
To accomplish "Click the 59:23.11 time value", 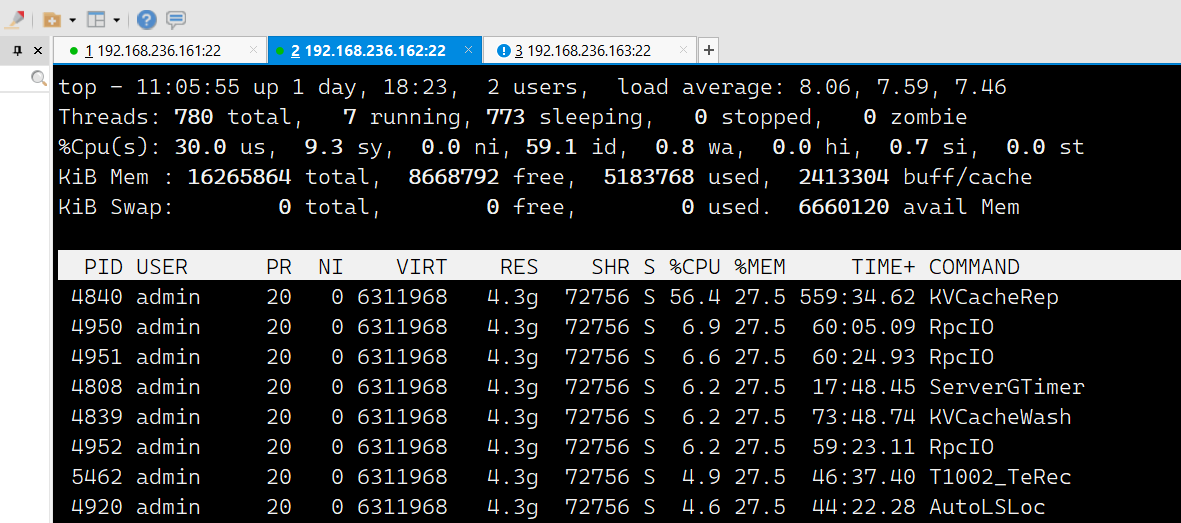I will click(x=864, y=447).
